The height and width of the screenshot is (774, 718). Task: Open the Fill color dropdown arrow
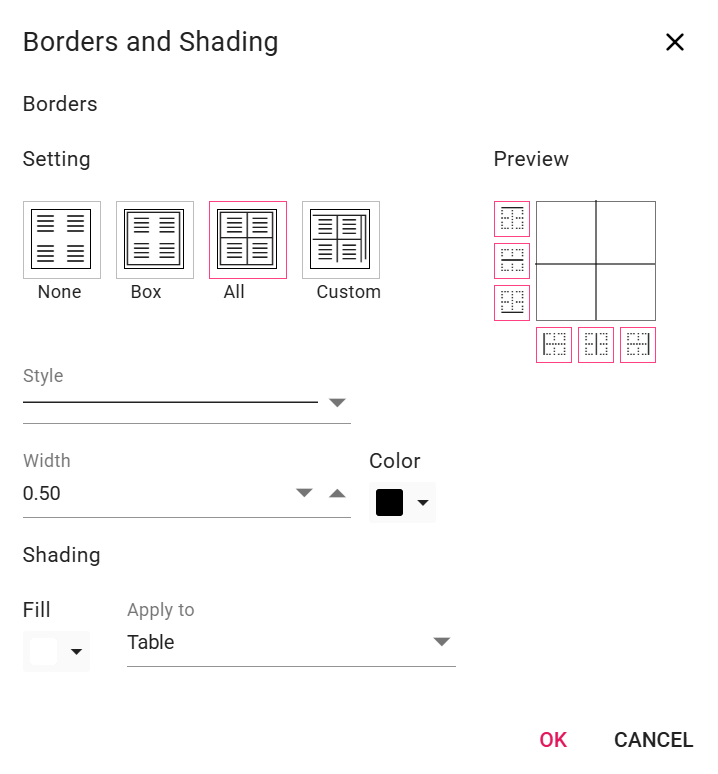[76, 652]
